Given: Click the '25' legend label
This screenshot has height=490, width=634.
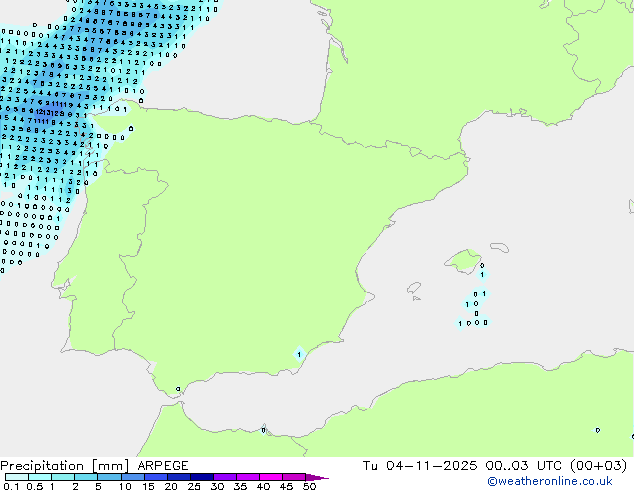Looking at the screenshot, I should click(194, 486).
